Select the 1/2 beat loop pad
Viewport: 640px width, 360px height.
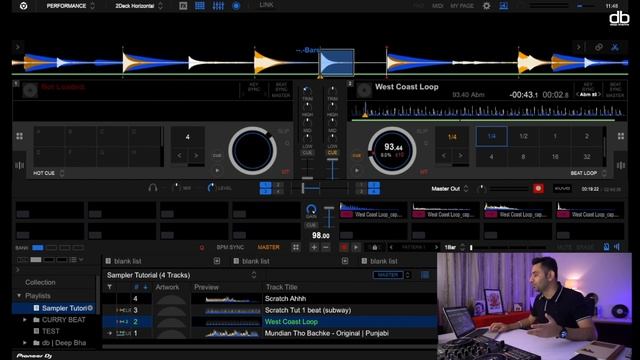523,136
